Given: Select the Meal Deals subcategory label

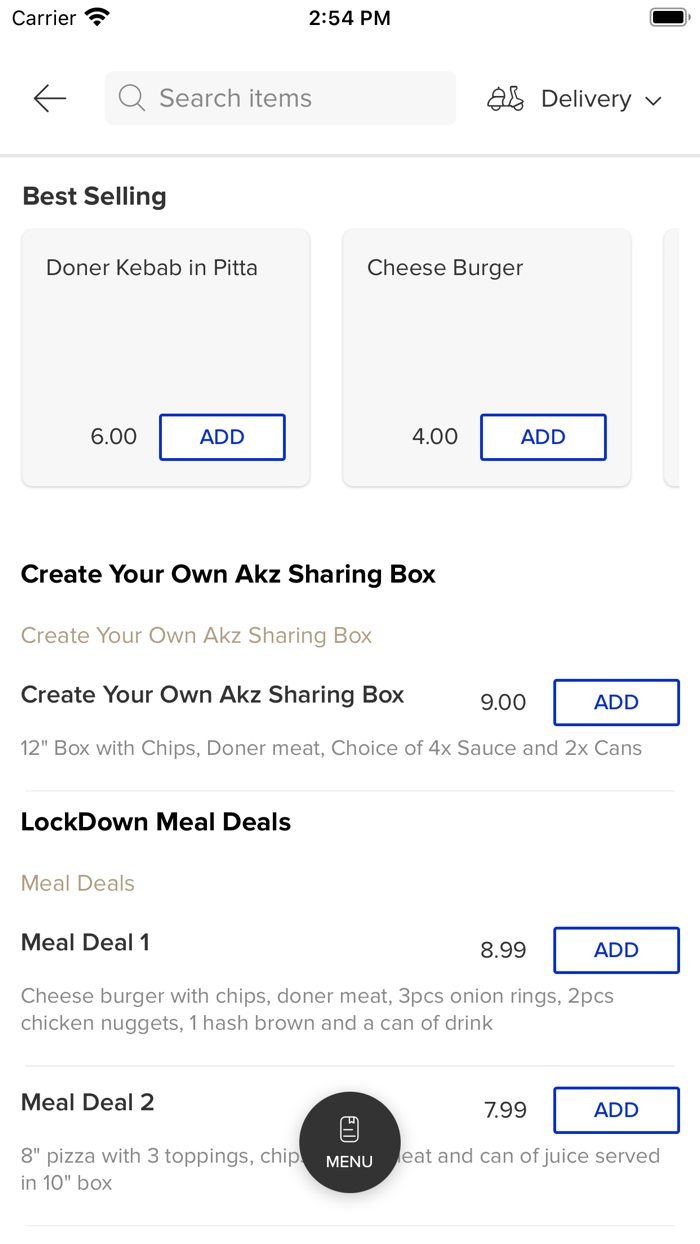Looking at the screenshot, I should tap(78, 883).
